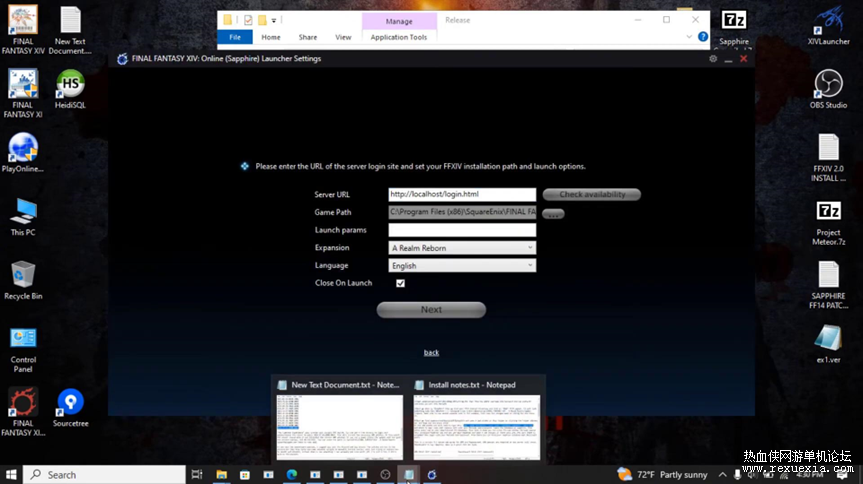Select the FINAL FANTASY XI desktop shortcut above PlayOnline
Image resolution: width=863 pixels, height=484 pixels.
click(x=23, y=94)
